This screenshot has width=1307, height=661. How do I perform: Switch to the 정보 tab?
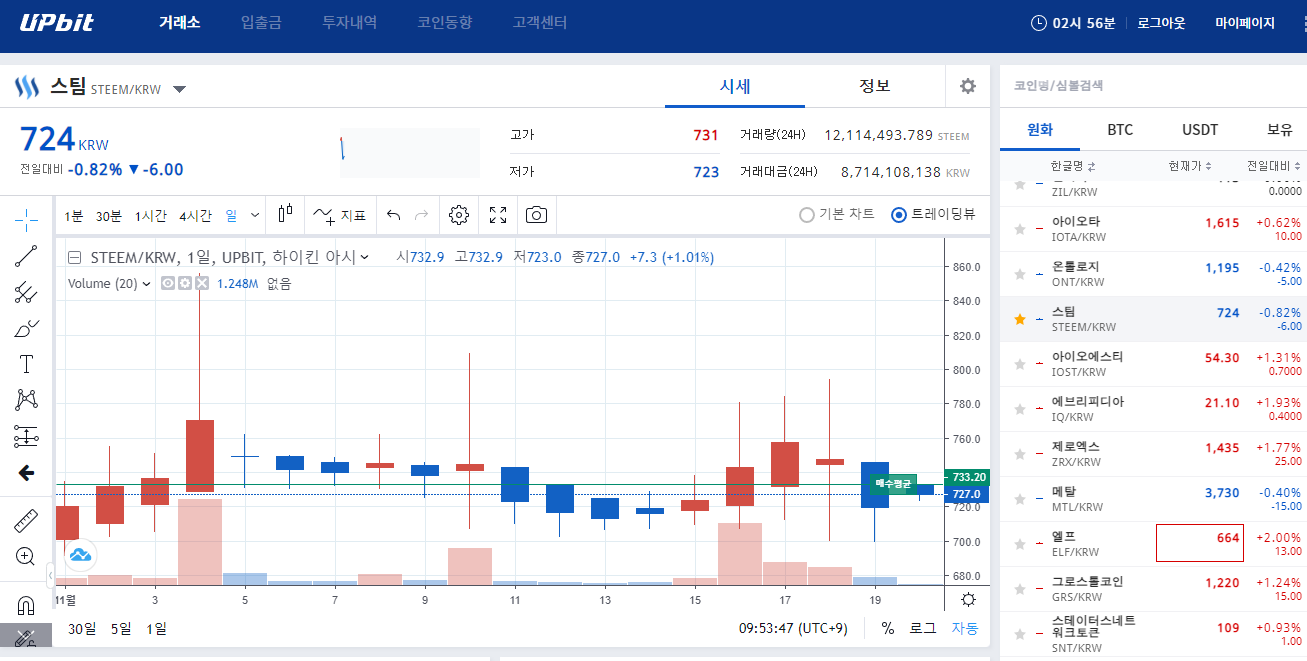(875, 86)
